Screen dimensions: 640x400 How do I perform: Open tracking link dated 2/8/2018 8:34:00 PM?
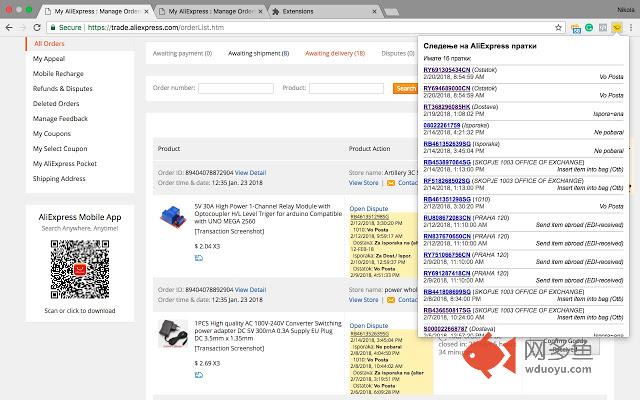point(447,292)
